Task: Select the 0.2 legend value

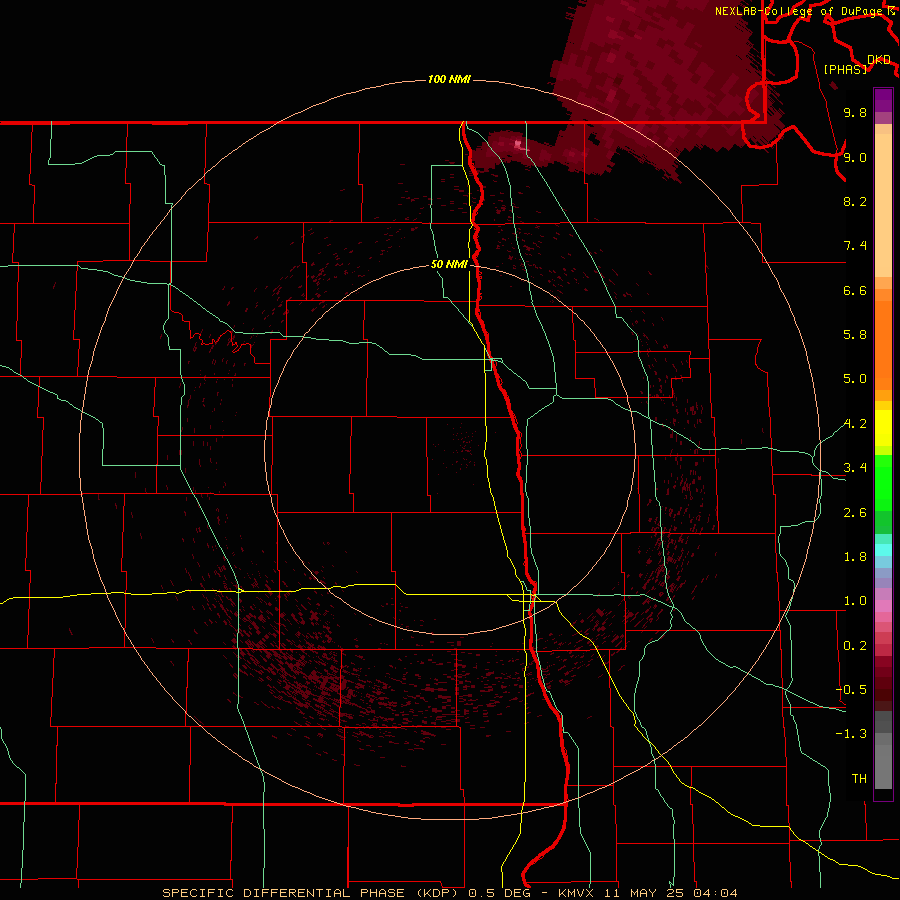Action: pyautogui.click(x=855, y=646)
